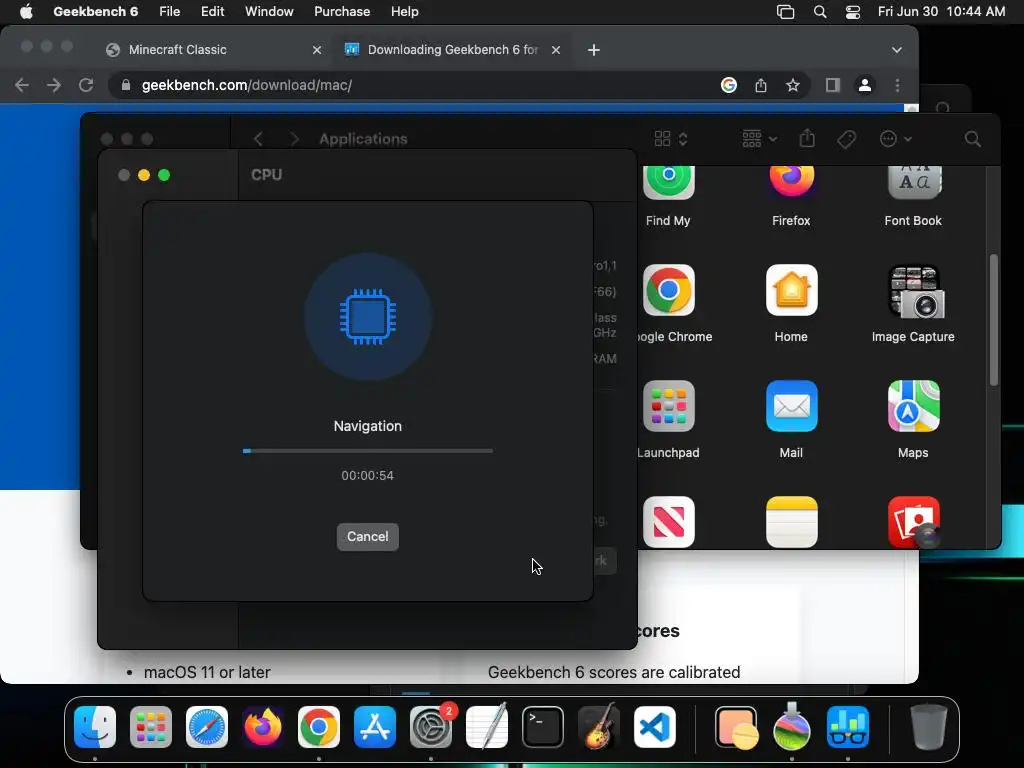
Task: Reload the Geekbench download page
Action: pyautogui.click(x=86, y=85)
